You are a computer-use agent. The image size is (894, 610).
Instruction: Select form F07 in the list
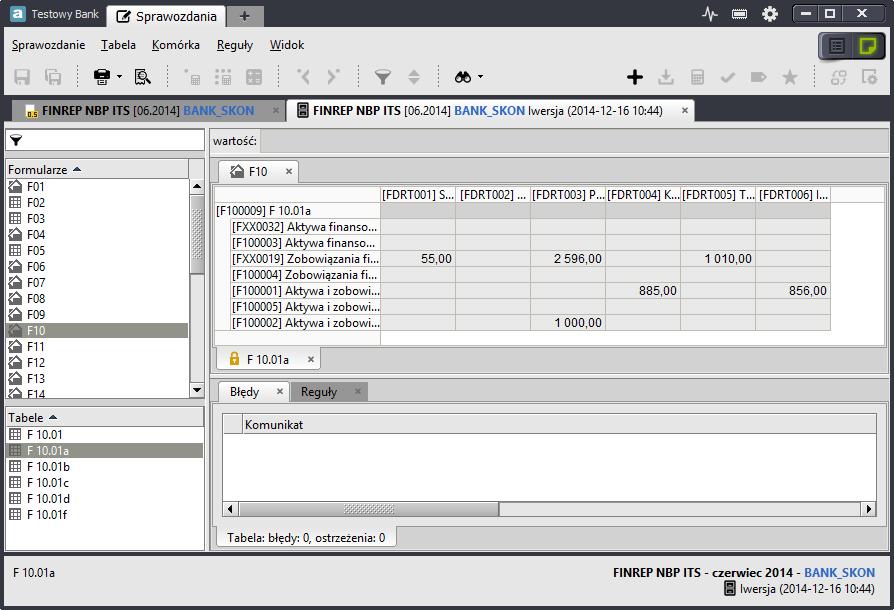pos(97,282)
